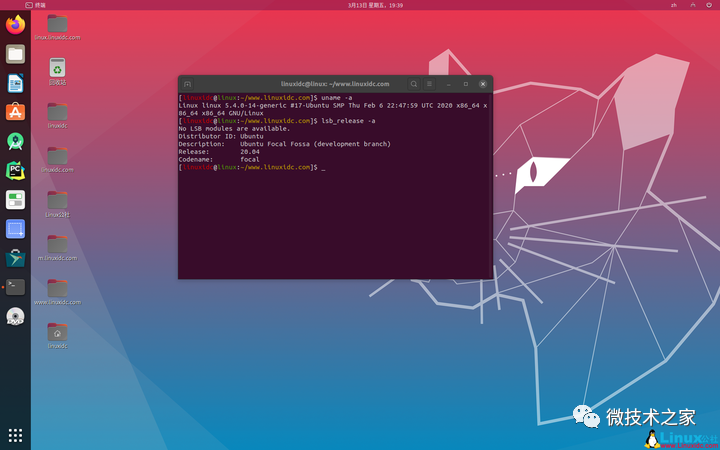Open the terminal hamburger menu
This screenshot has height=450, width=720.
pos(429,84)
